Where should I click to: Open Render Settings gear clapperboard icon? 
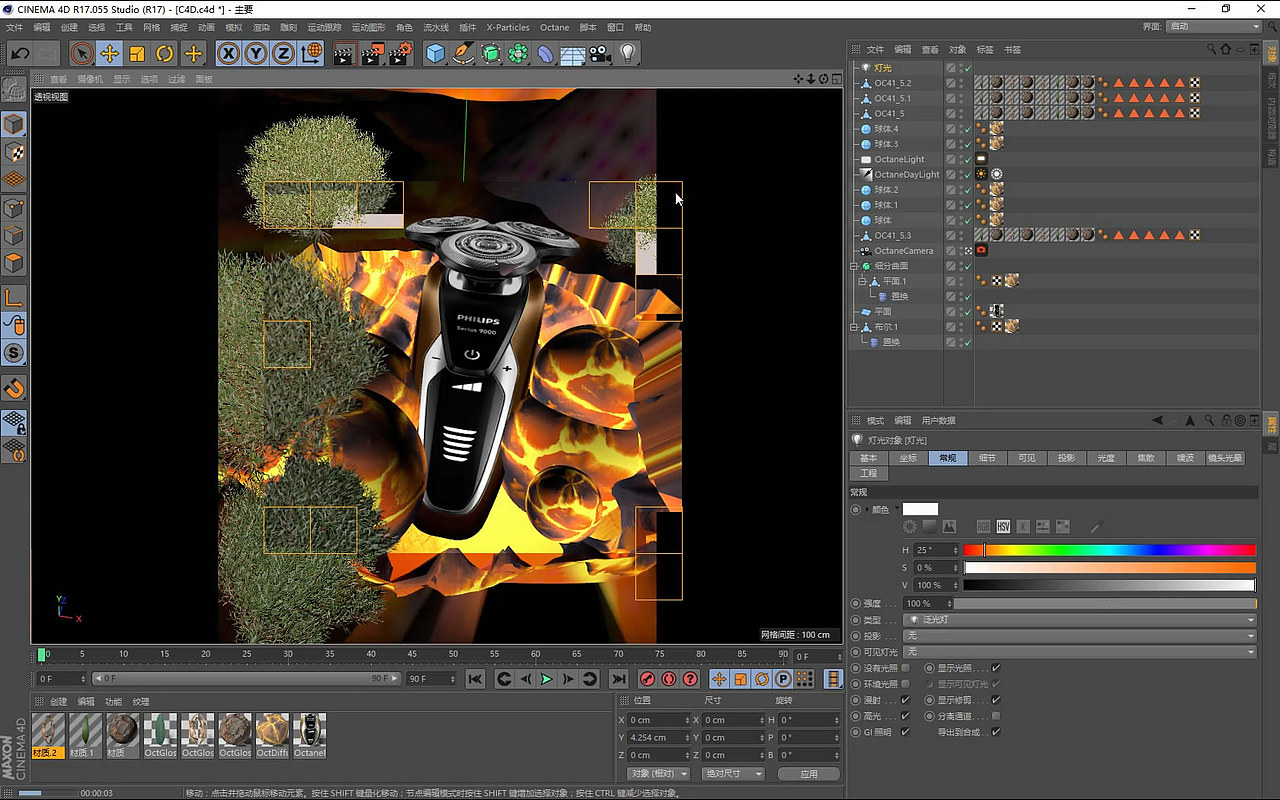[400, 53]
